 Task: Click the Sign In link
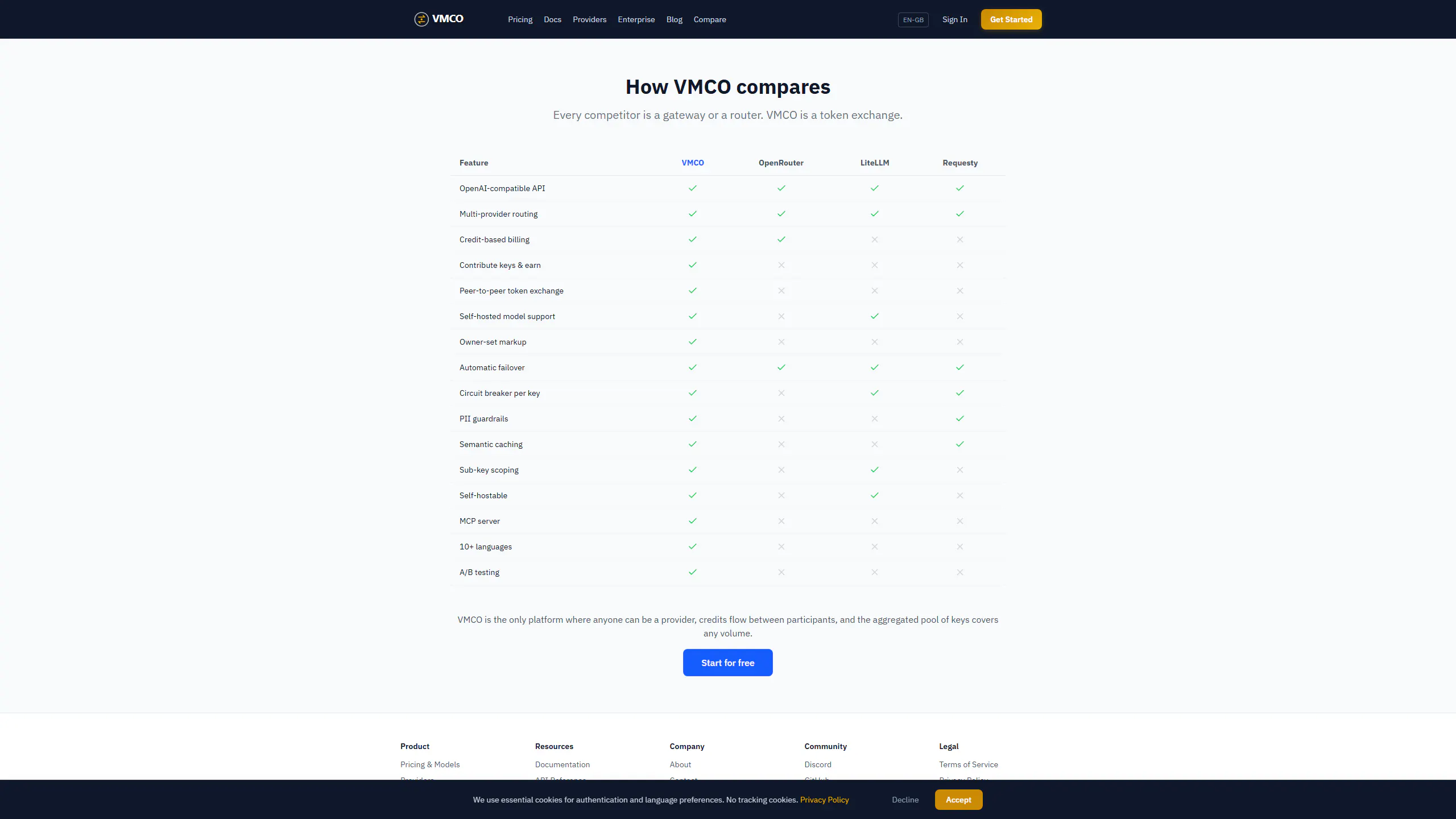[x=955, y=19]
